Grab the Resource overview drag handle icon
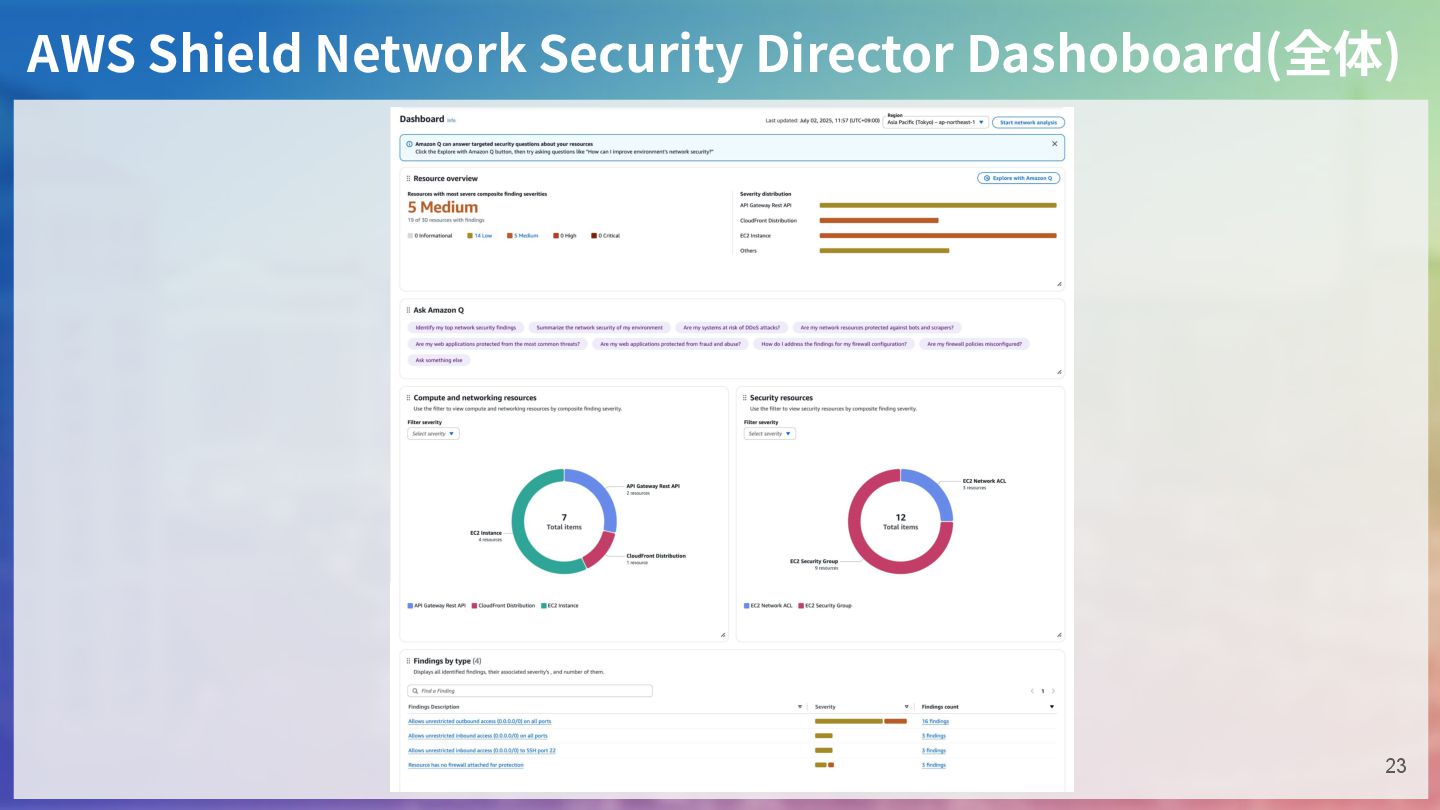 [x=408, y=179]
